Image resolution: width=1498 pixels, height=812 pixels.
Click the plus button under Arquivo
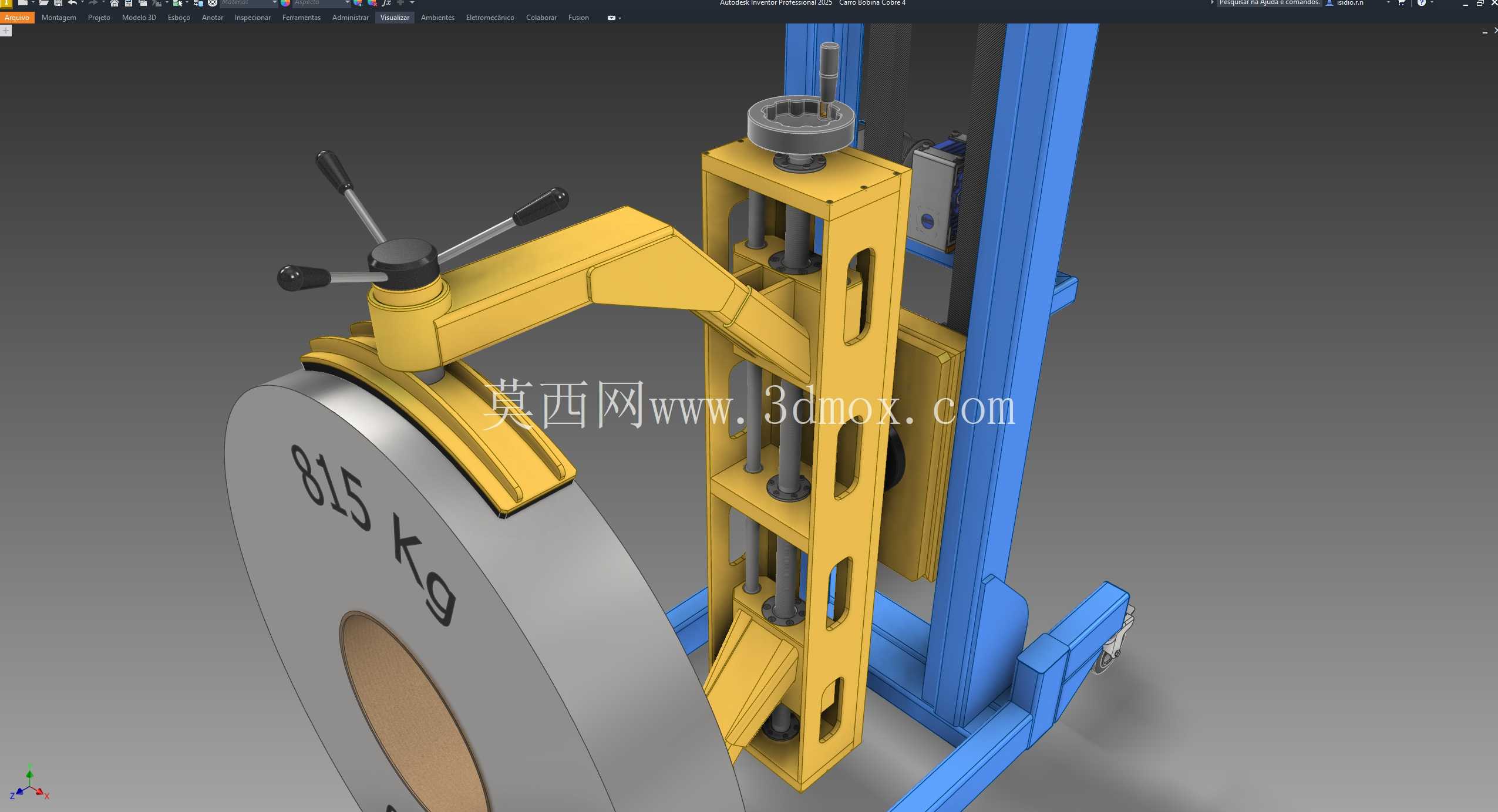click(x=6, y=31)
